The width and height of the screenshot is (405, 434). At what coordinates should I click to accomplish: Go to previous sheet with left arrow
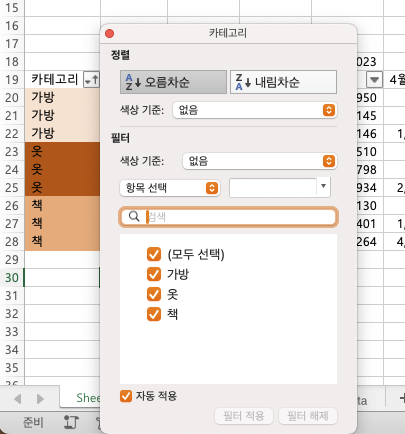pyautogui.click(x=18, y=399)
